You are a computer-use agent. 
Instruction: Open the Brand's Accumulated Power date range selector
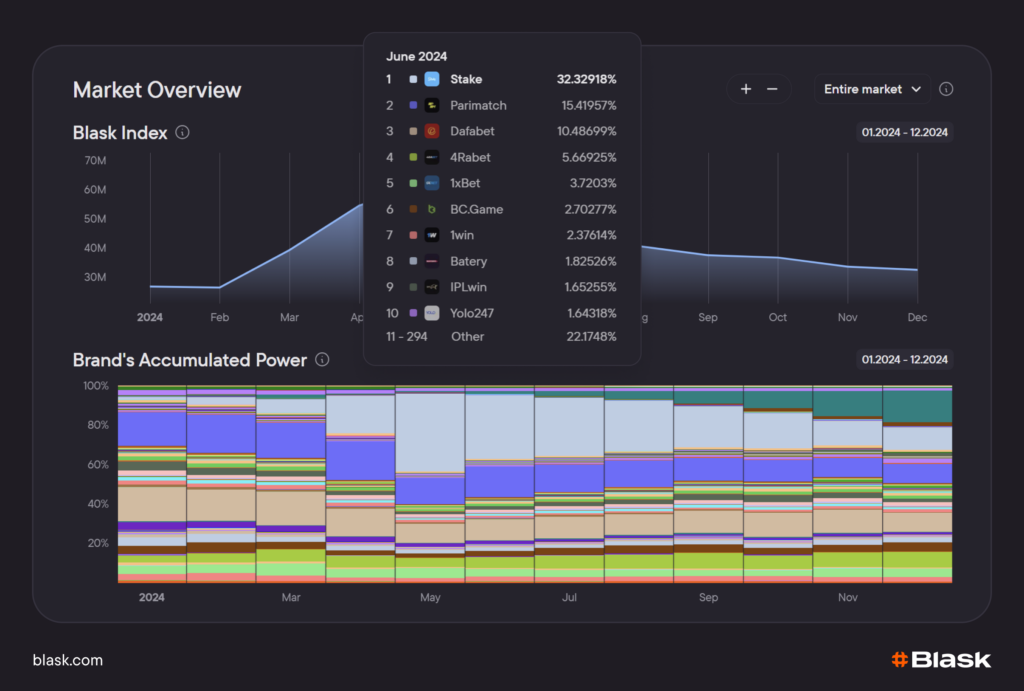pos(904,359)
